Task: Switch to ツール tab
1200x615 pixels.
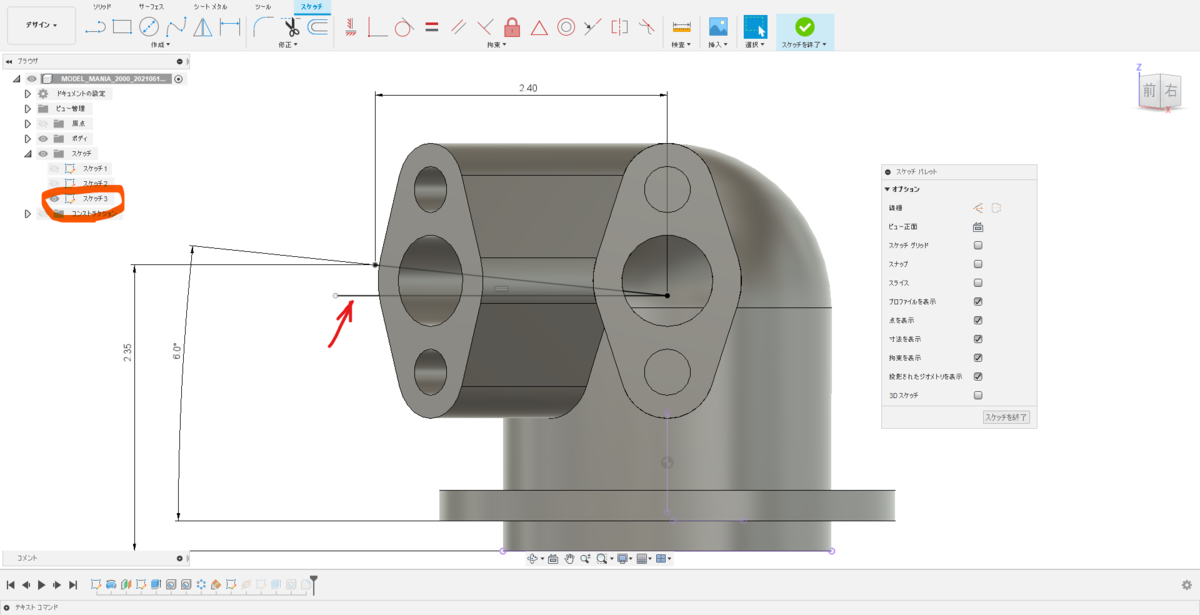Action: tap(263, 6)
